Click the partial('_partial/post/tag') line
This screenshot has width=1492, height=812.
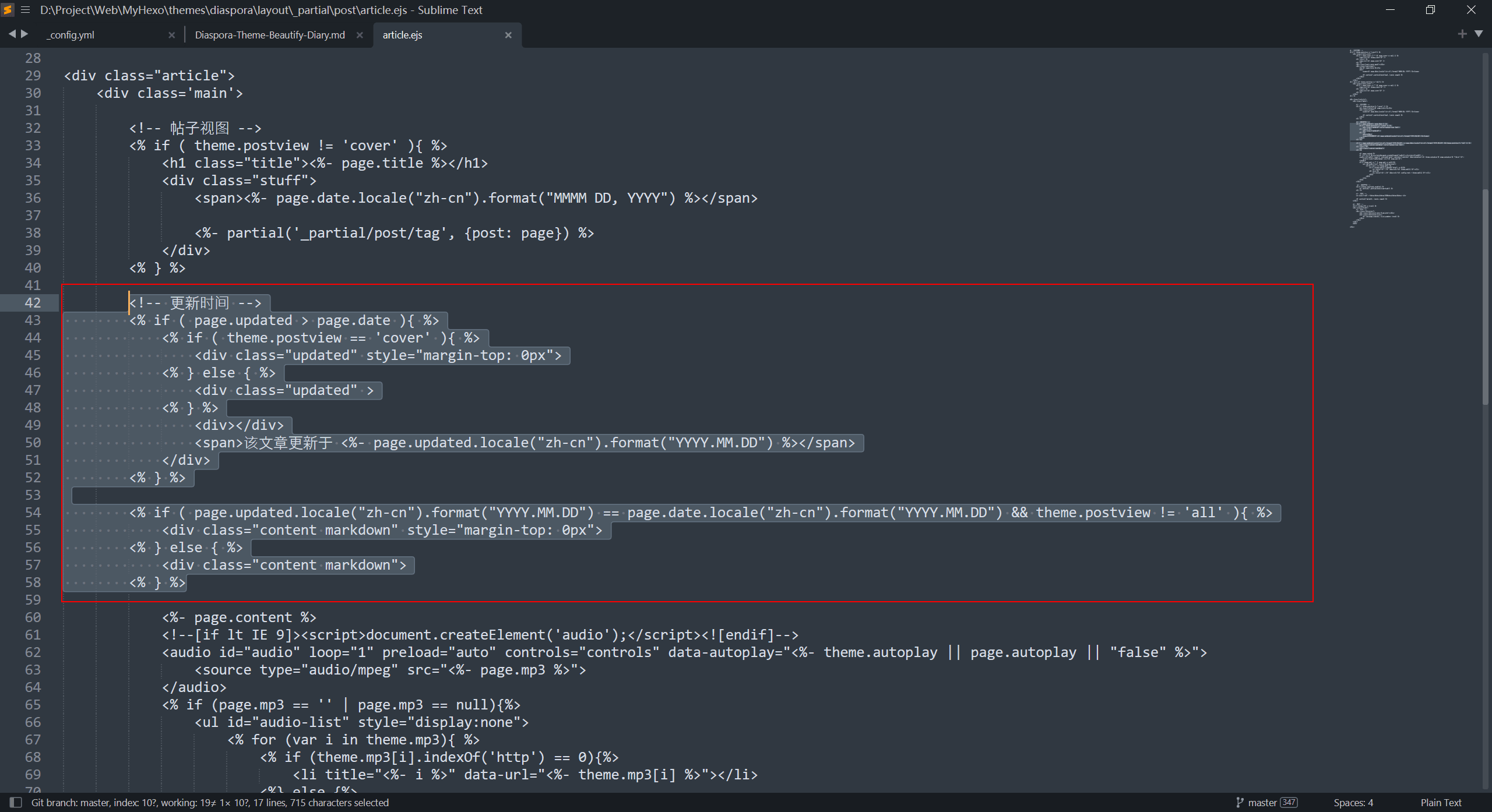394,233
